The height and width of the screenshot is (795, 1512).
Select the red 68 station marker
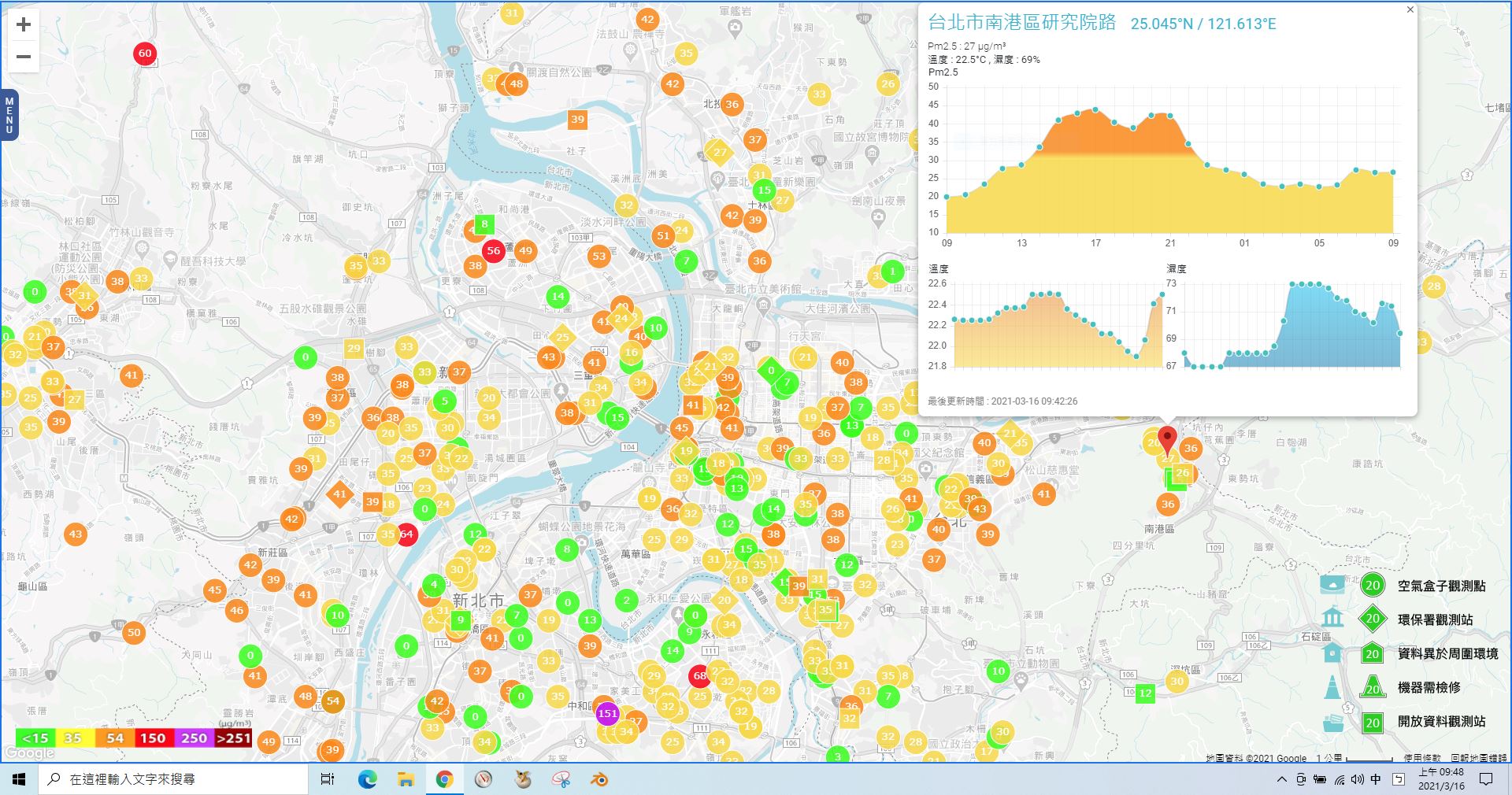pyautogui.click(x=700, y=676)
